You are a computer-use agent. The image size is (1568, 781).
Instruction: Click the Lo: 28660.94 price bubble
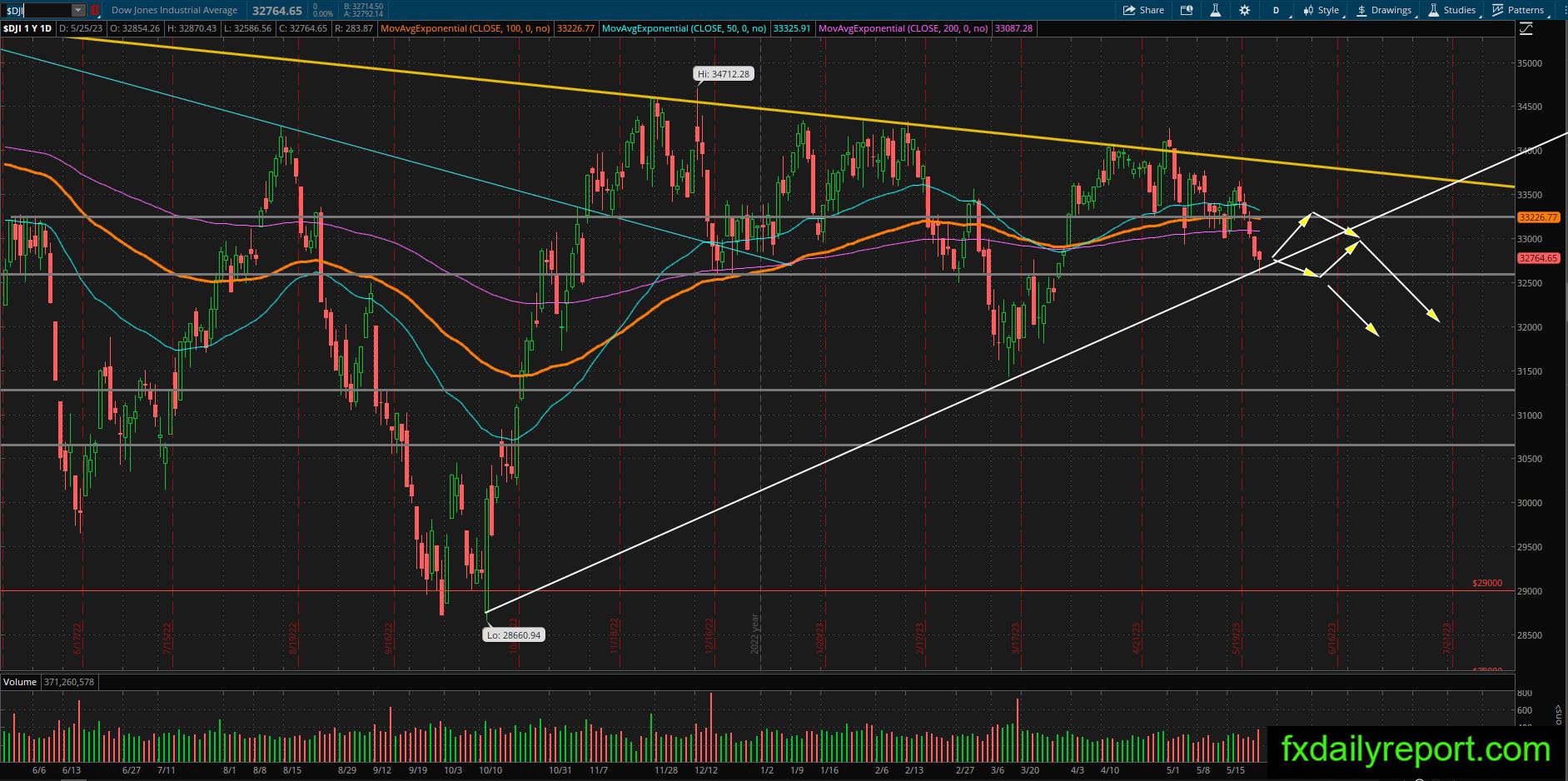pos(514,635)
